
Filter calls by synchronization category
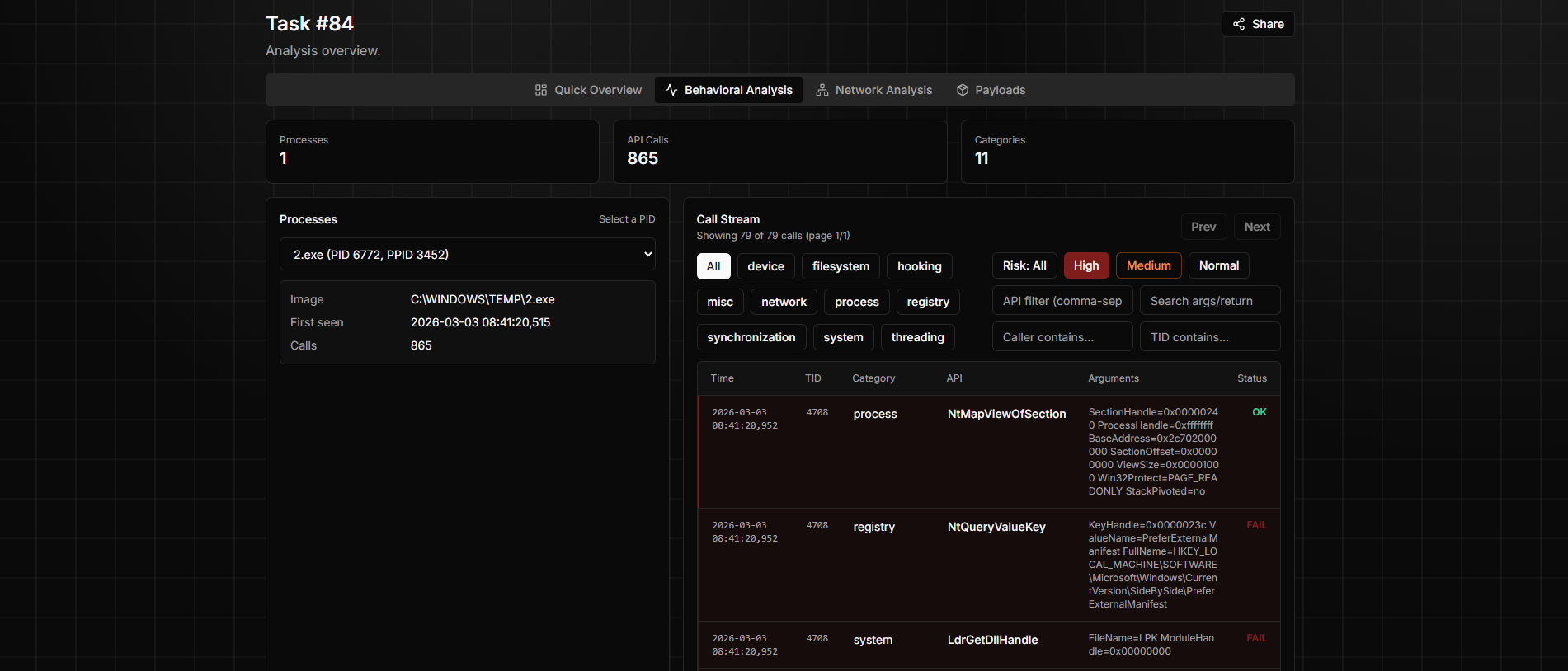751,337
